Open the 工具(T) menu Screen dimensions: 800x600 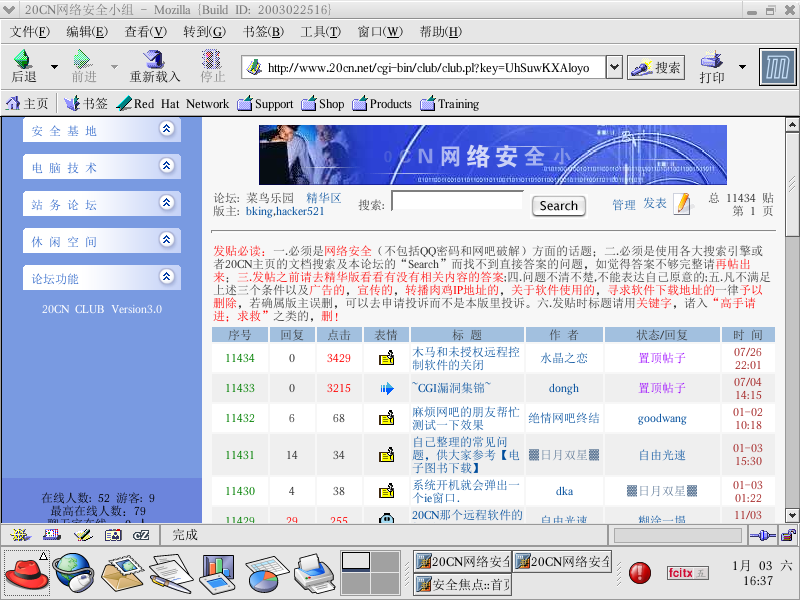[321, 32]
